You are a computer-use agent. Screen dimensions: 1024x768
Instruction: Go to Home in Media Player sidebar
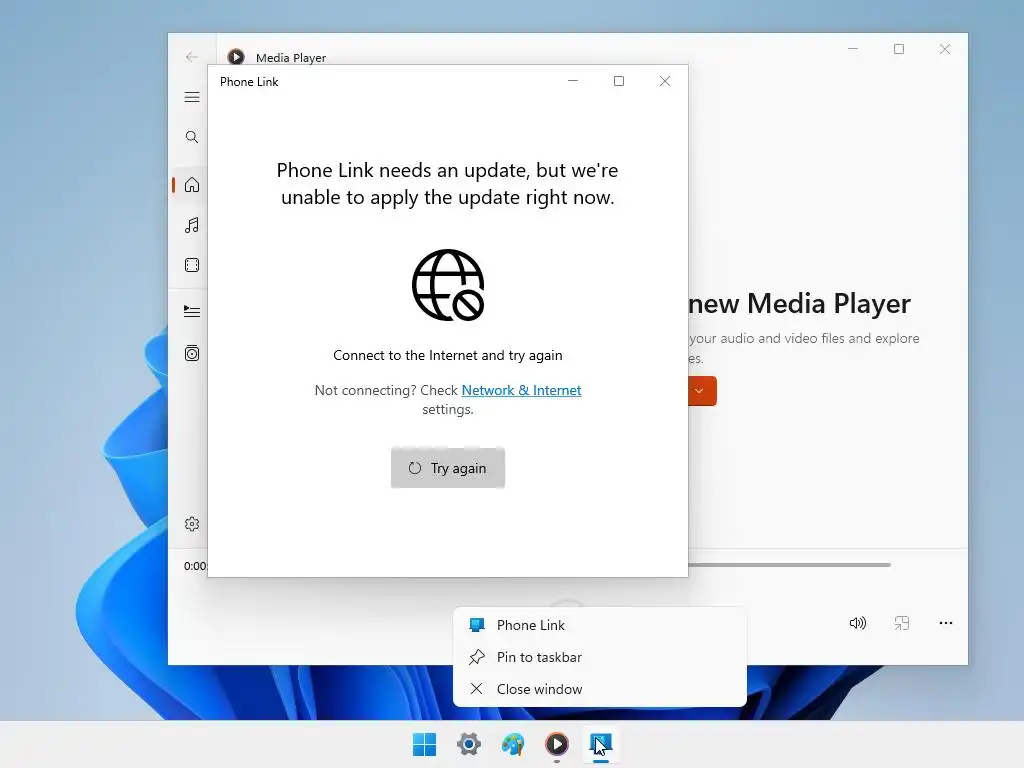192,185
